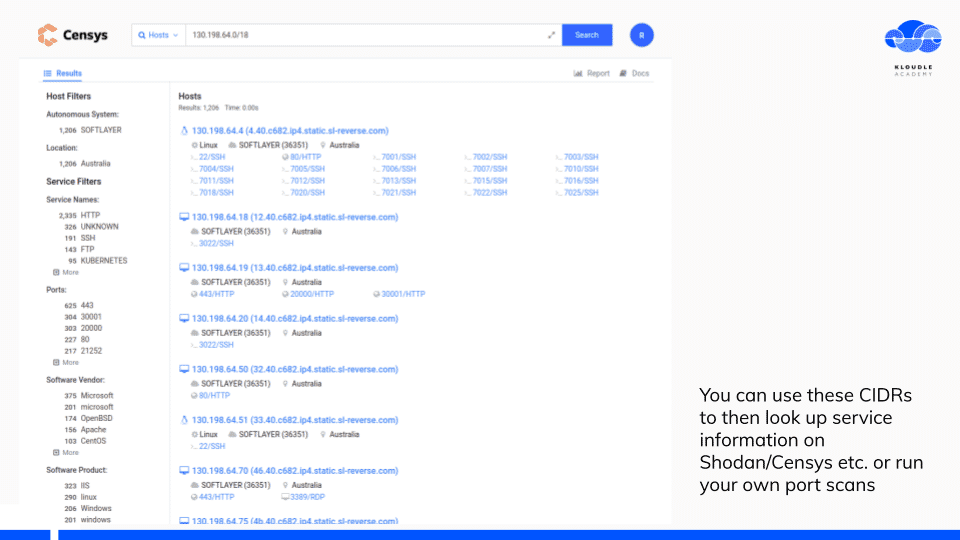Open host 130.198.64.51 details
960x540 pixels.
(x=294, y=420)
